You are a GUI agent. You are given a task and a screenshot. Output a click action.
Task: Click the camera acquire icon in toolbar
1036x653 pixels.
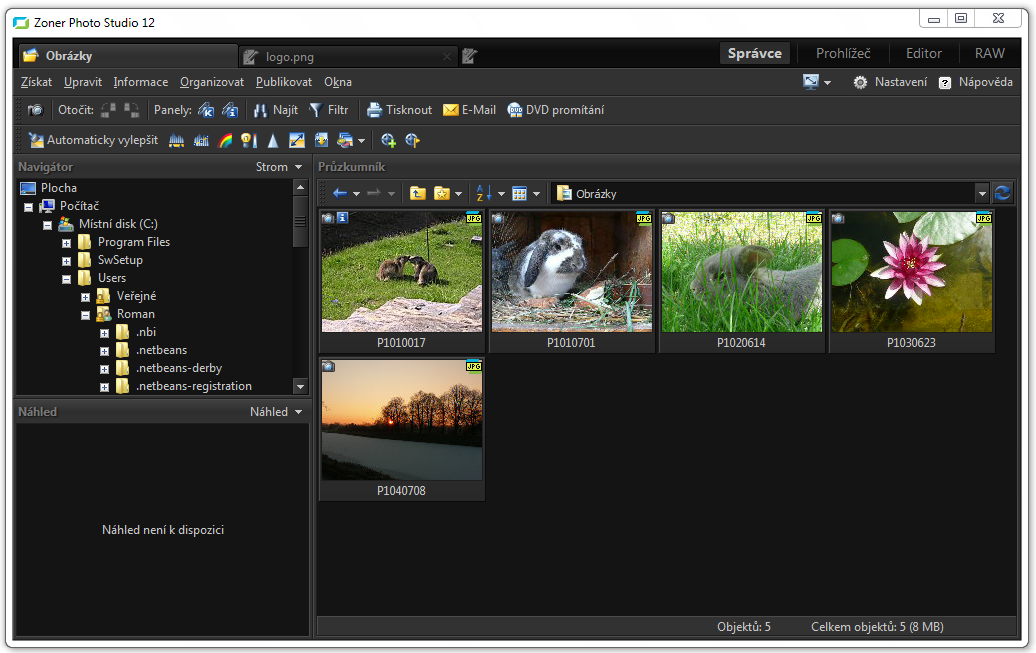[36, 110]
